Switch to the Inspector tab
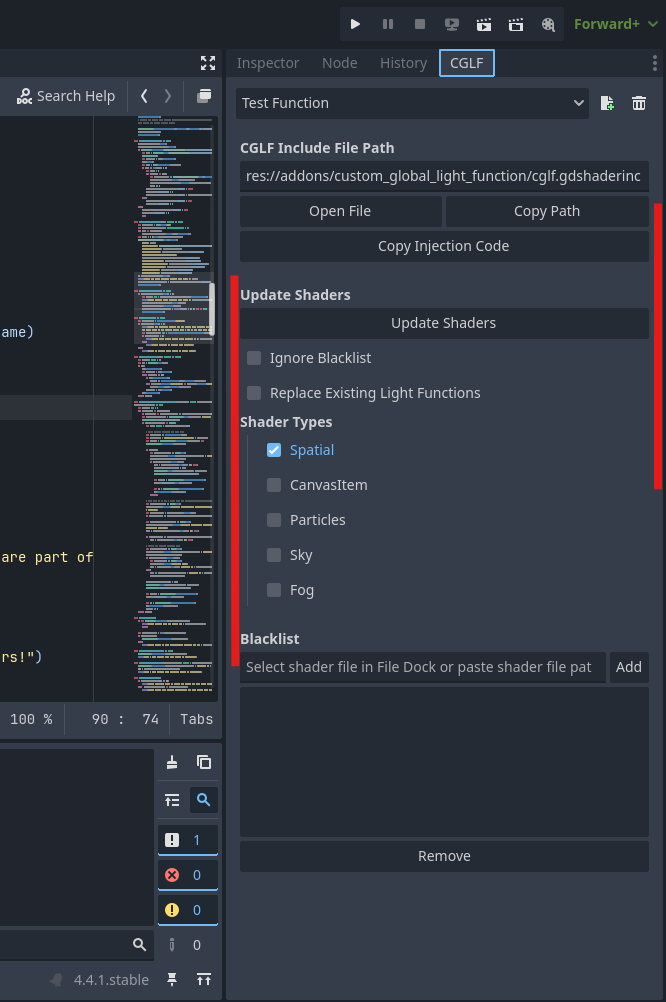The image size is (666, 1002). pos(267,63)
